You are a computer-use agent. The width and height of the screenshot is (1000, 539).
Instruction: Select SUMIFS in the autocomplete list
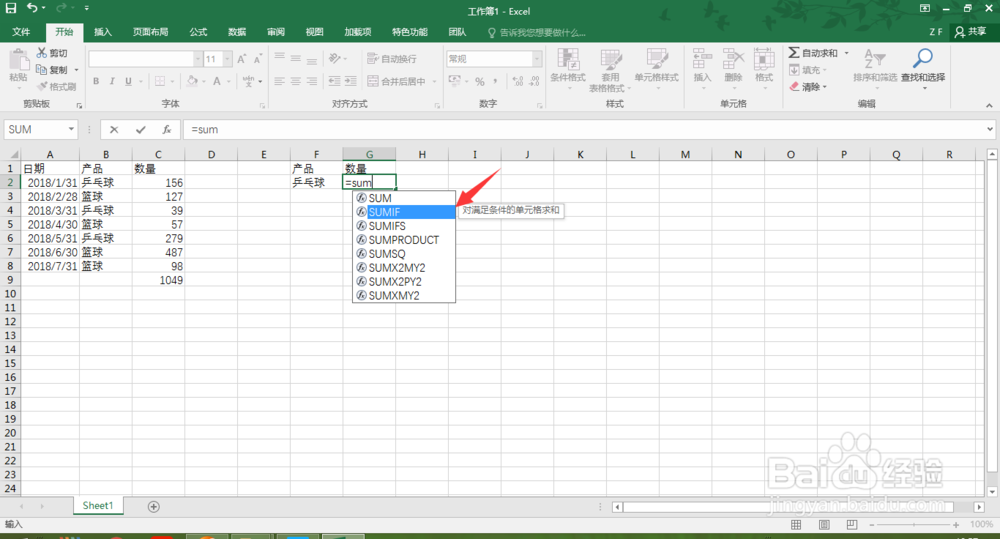coord(404,226)
